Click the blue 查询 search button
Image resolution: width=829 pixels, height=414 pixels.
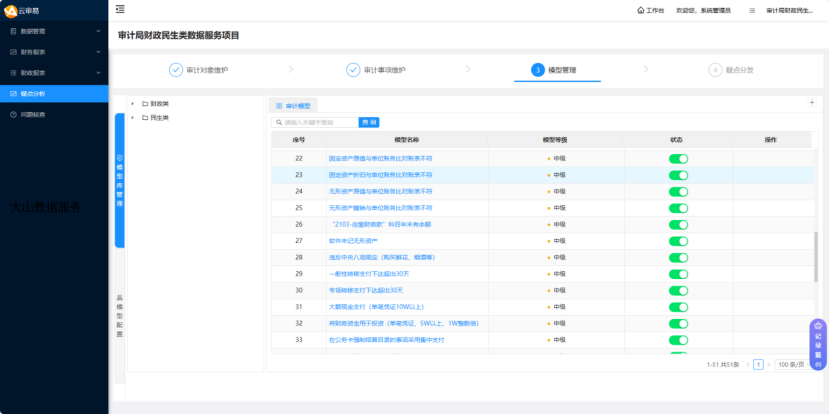[x=369, y=122]
